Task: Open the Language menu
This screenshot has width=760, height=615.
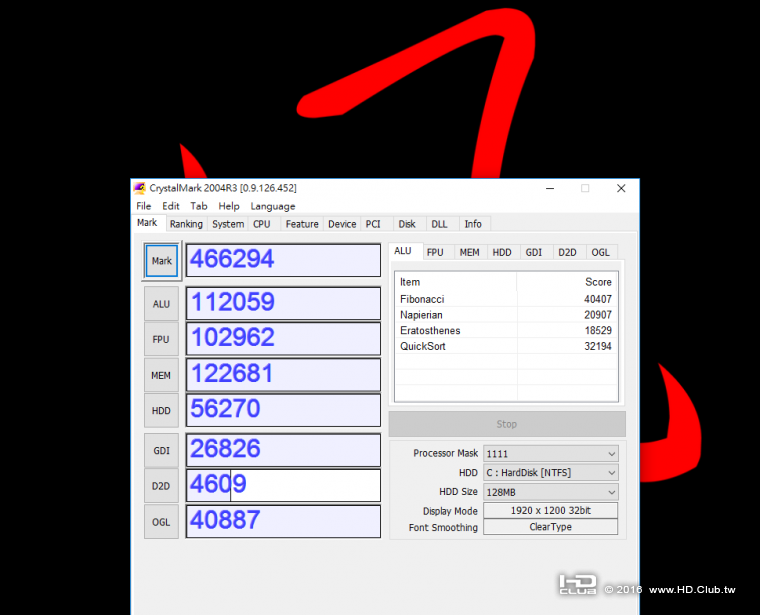Action: 272,206
